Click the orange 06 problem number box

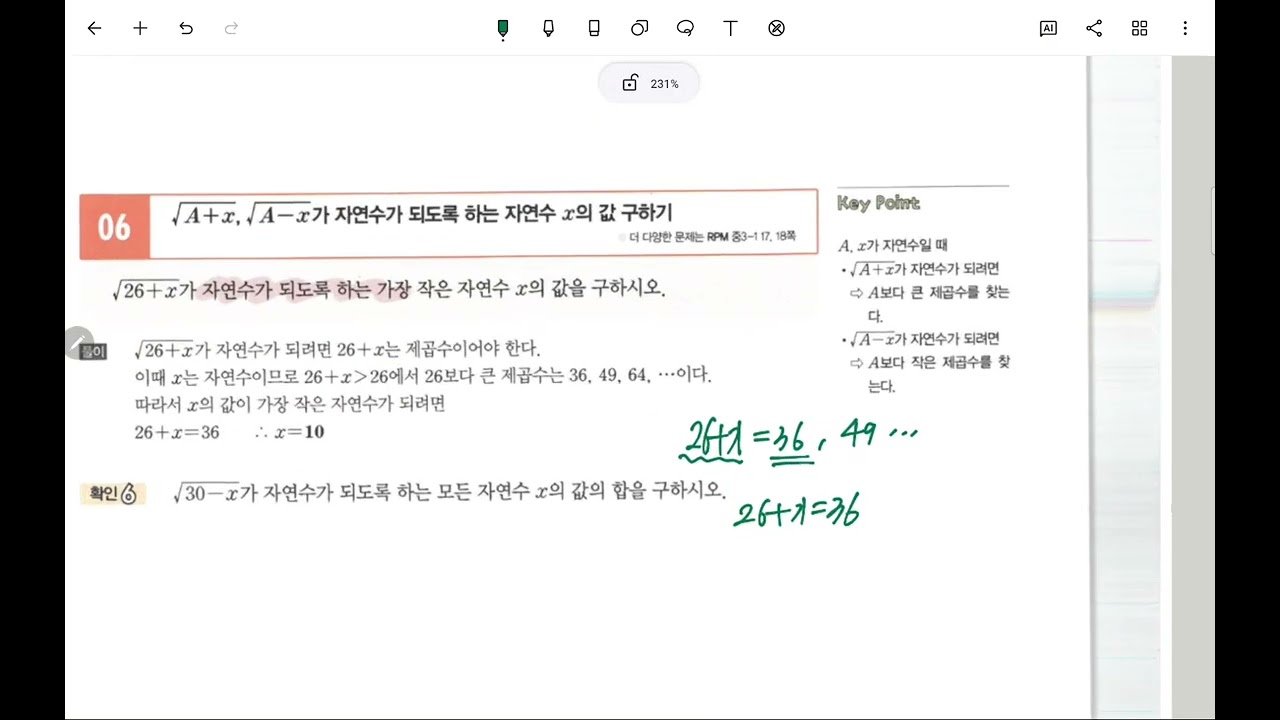[114, 227]
